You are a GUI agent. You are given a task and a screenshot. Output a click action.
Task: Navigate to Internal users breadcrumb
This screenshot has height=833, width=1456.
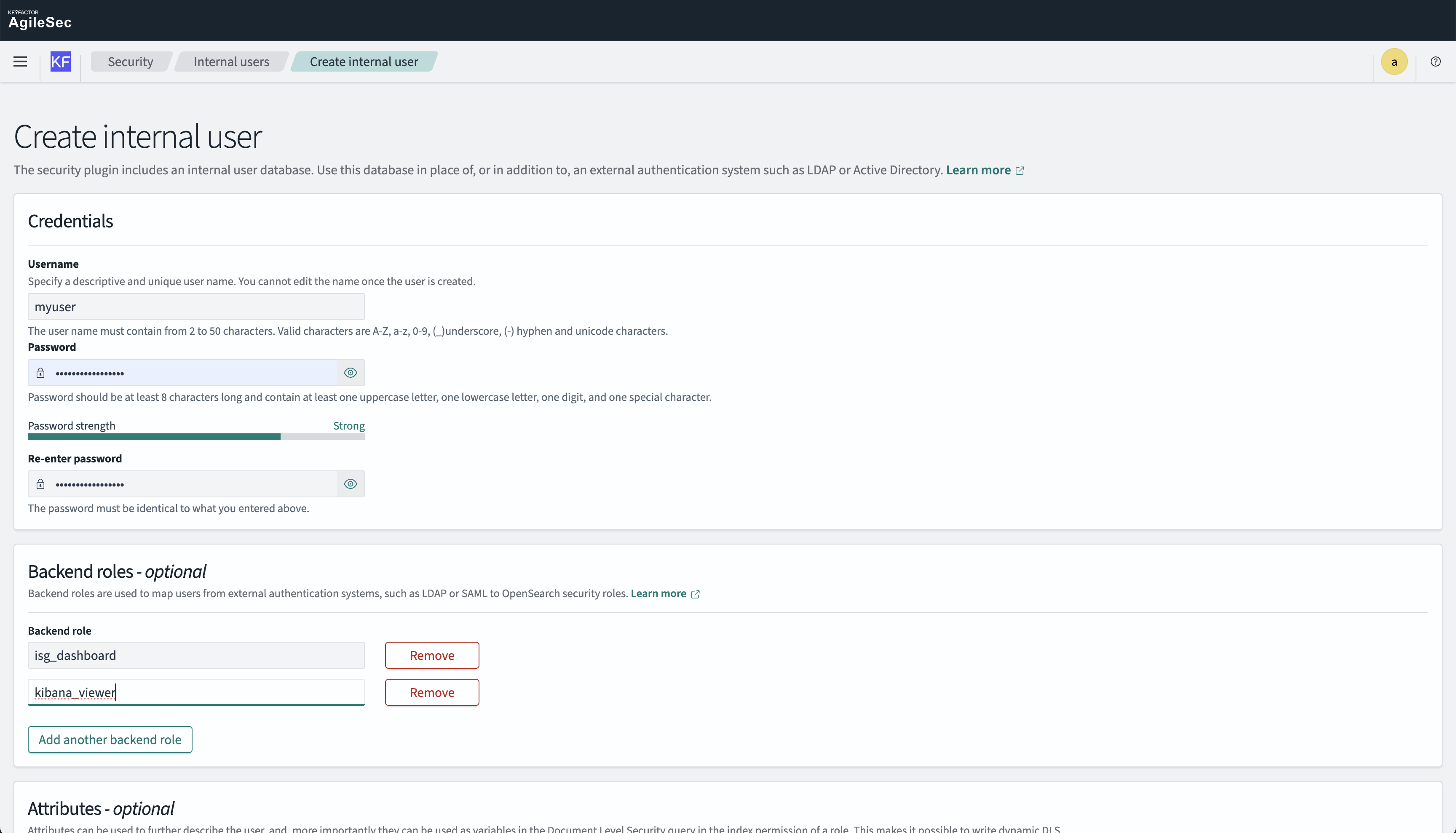pyautogui.click(x=231, y=62)
